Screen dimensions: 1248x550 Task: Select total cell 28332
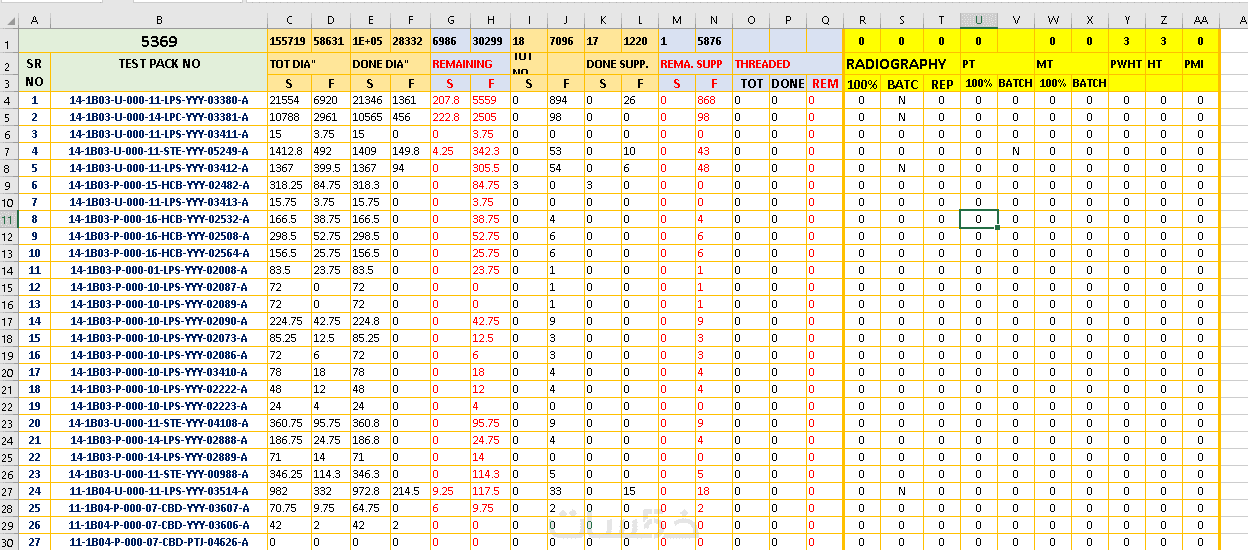(411, 41)
